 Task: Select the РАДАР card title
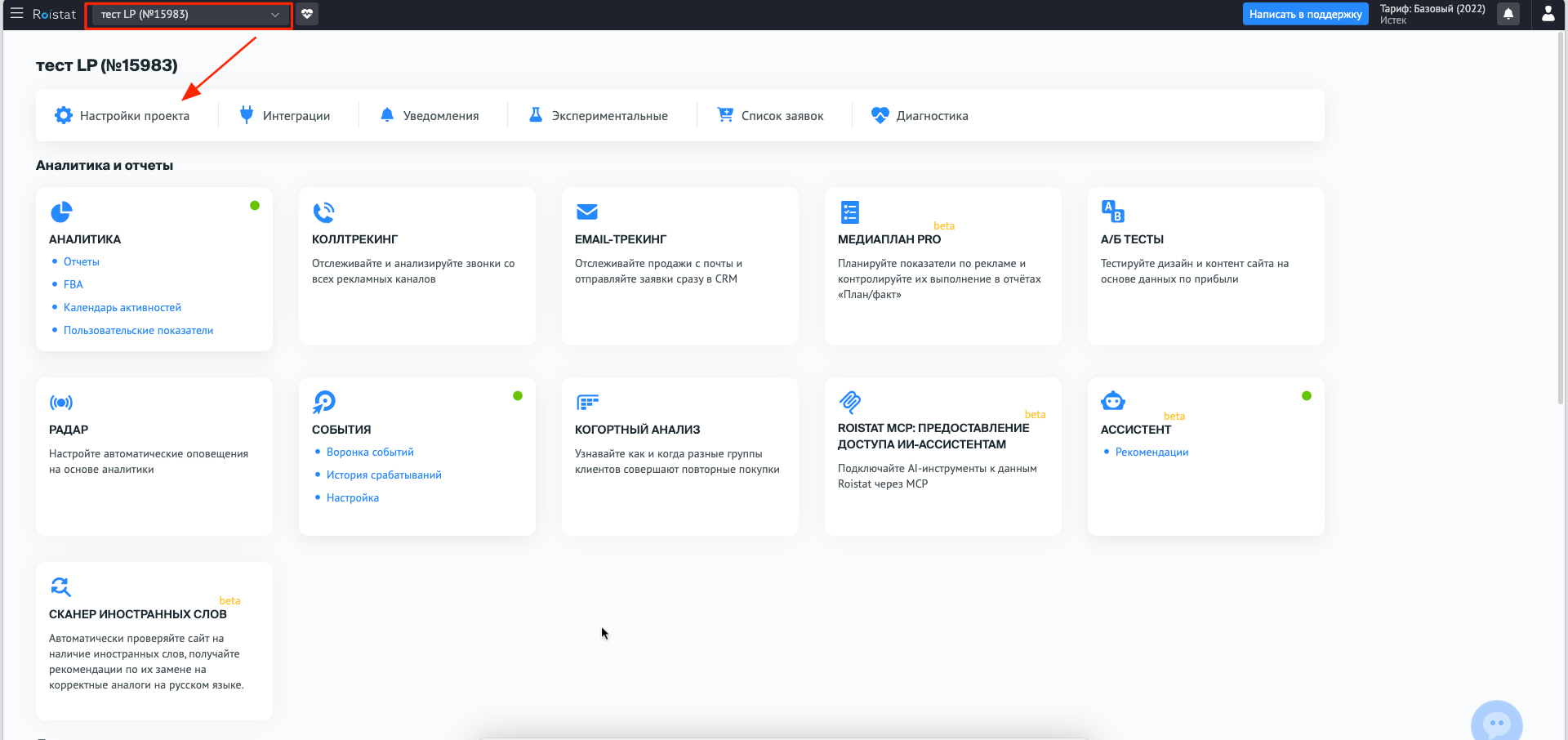point(69,430)
